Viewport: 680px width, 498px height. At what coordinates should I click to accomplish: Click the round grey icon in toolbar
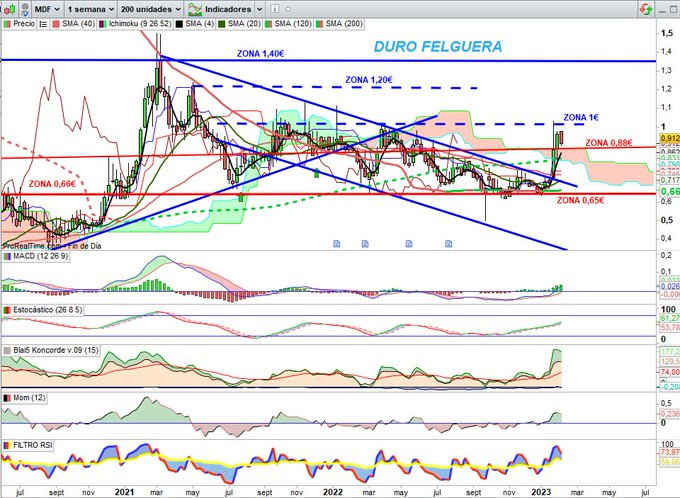tap(288, 9)
